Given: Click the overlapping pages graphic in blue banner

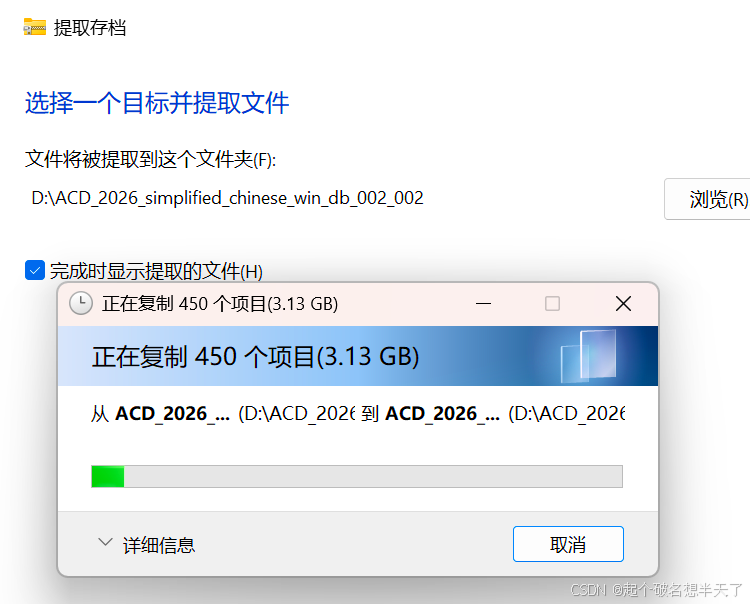Looking at the screenshot, I should coord(588,356).
